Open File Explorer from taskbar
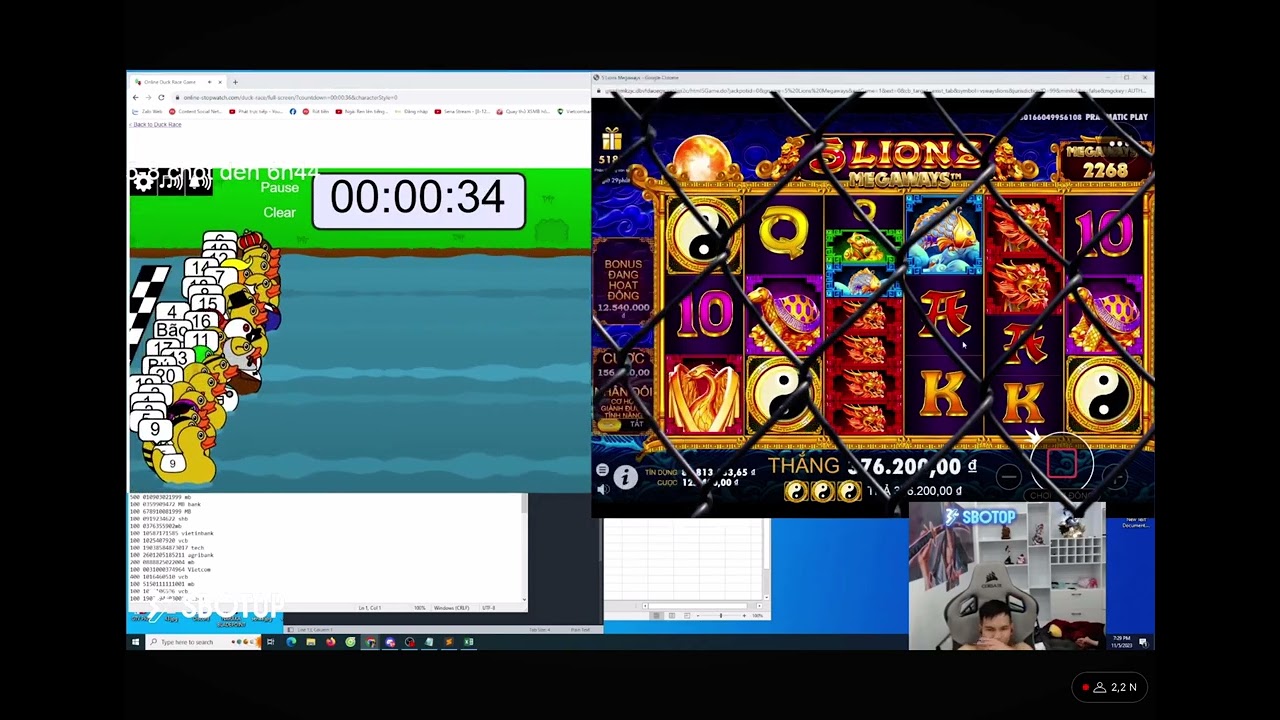Image resolution: width=1280 pixels, height=720 pixels. coord(310,642)
